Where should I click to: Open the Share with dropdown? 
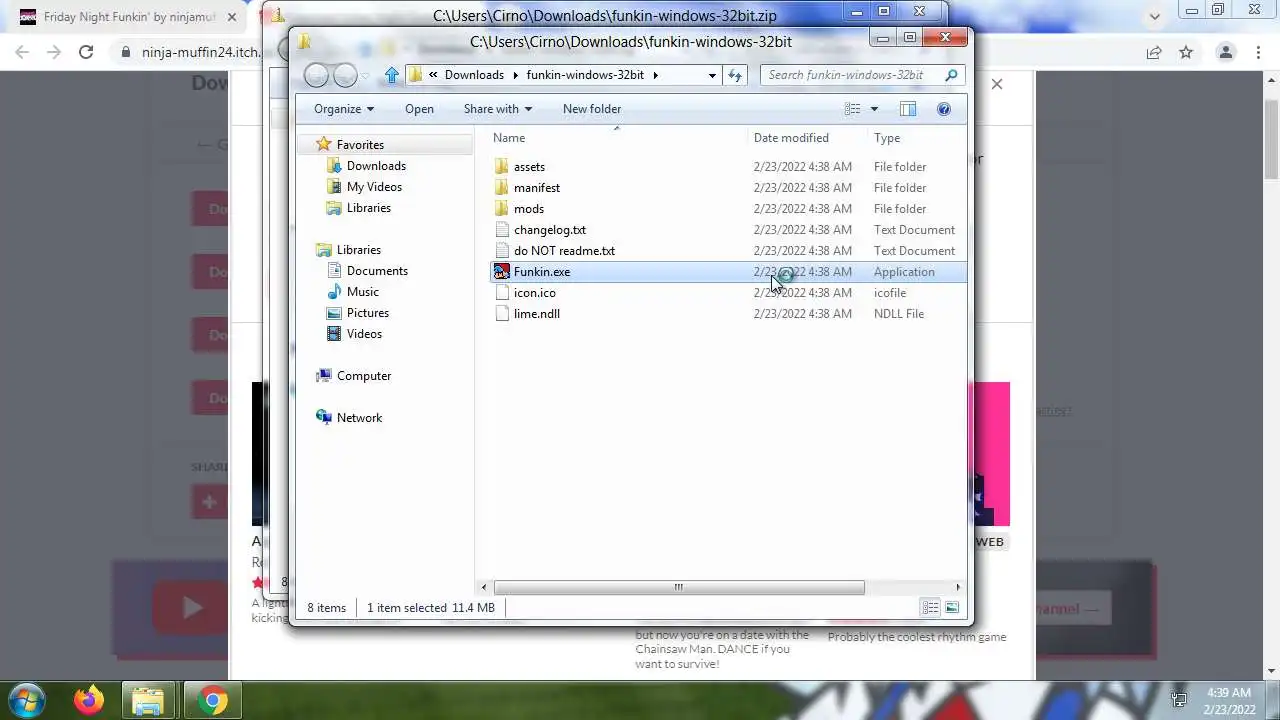[x=497, y=109]
